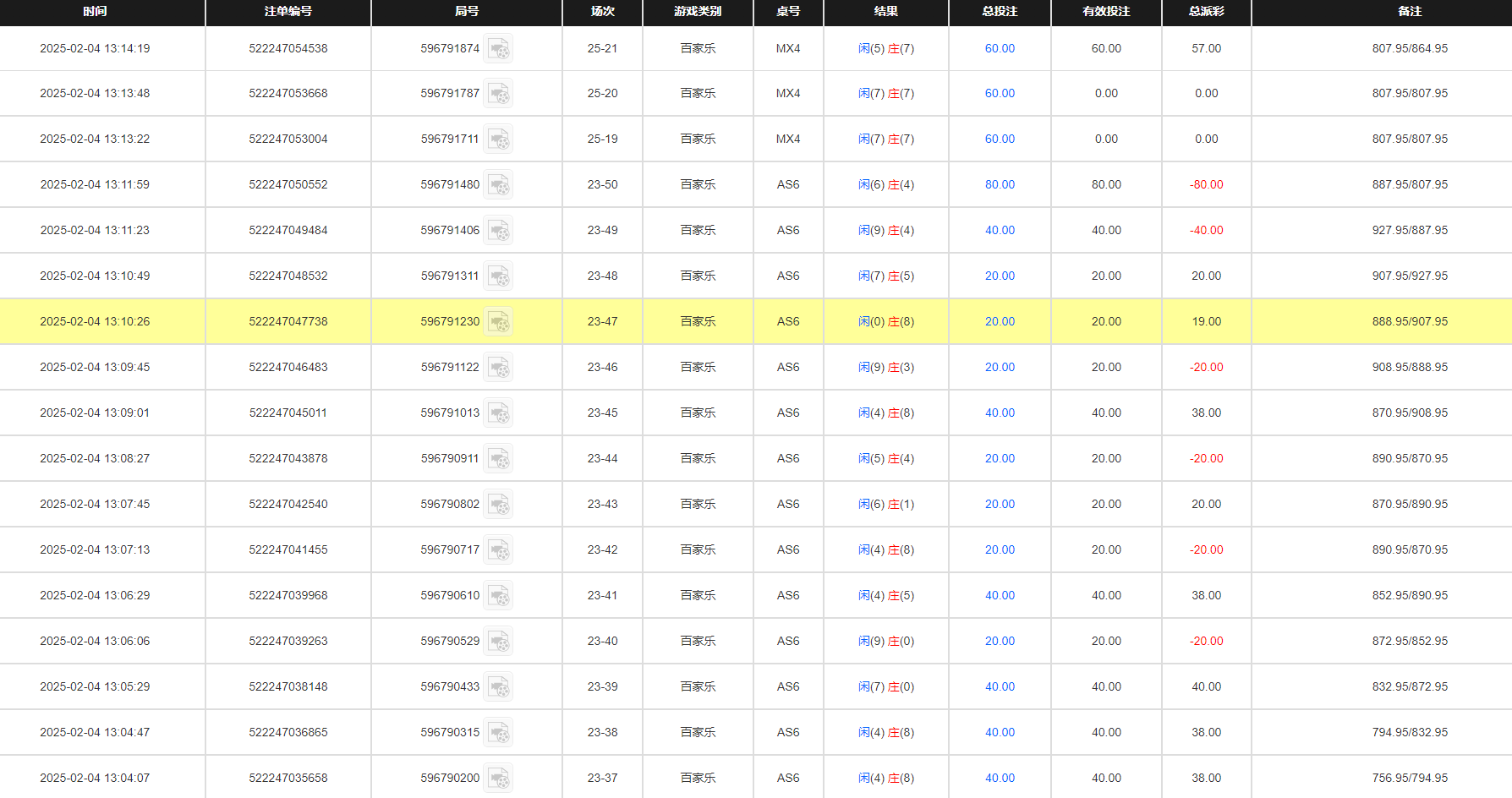1512x798 pixels.
Task: Click the 注单编号 column header
Action: click(288, 12)
